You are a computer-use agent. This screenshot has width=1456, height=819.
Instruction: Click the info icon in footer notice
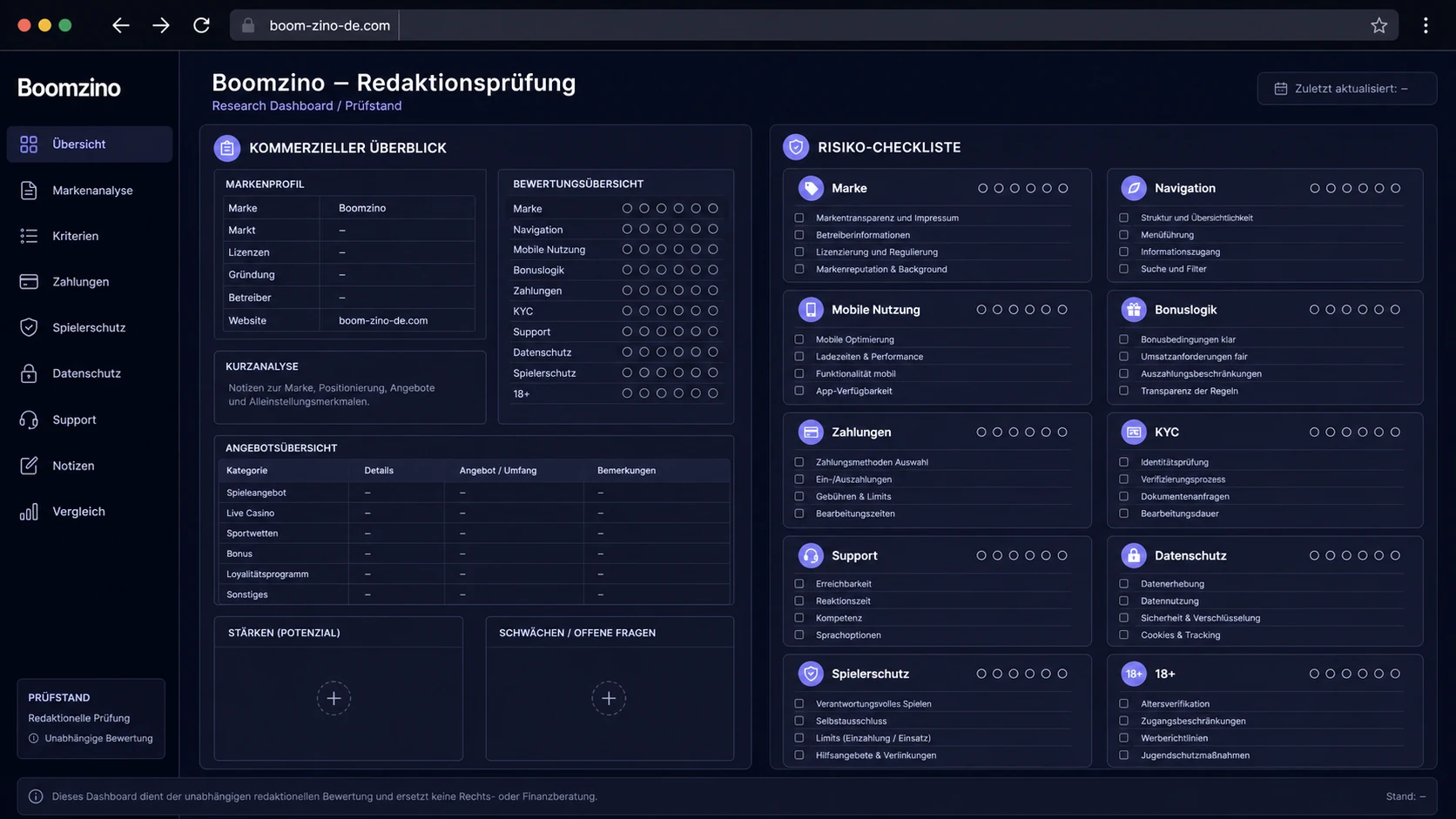[x=36, y=796]
